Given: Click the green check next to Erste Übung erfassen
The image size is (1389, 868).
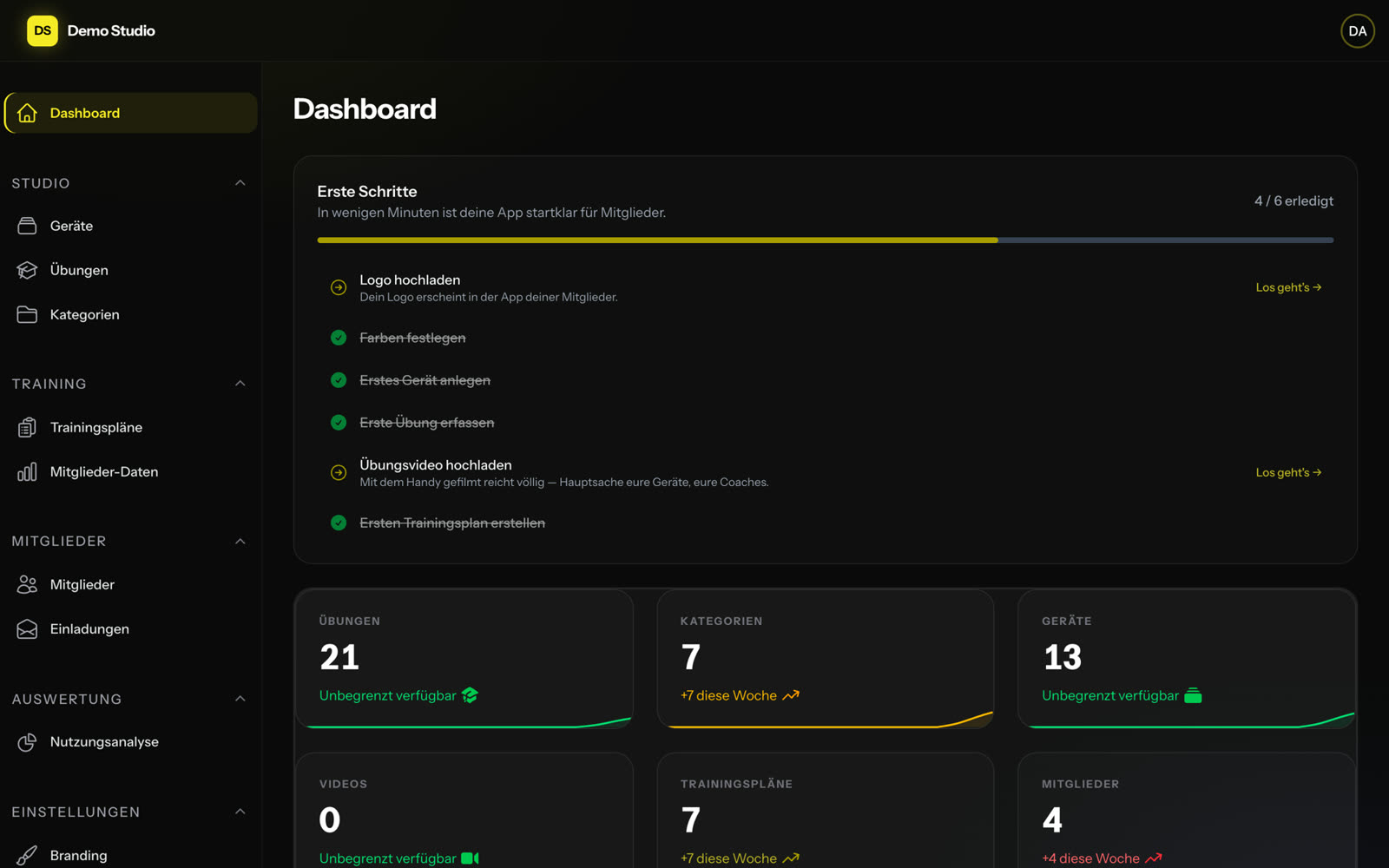Looking at the screenshot, I should point(339,423).
